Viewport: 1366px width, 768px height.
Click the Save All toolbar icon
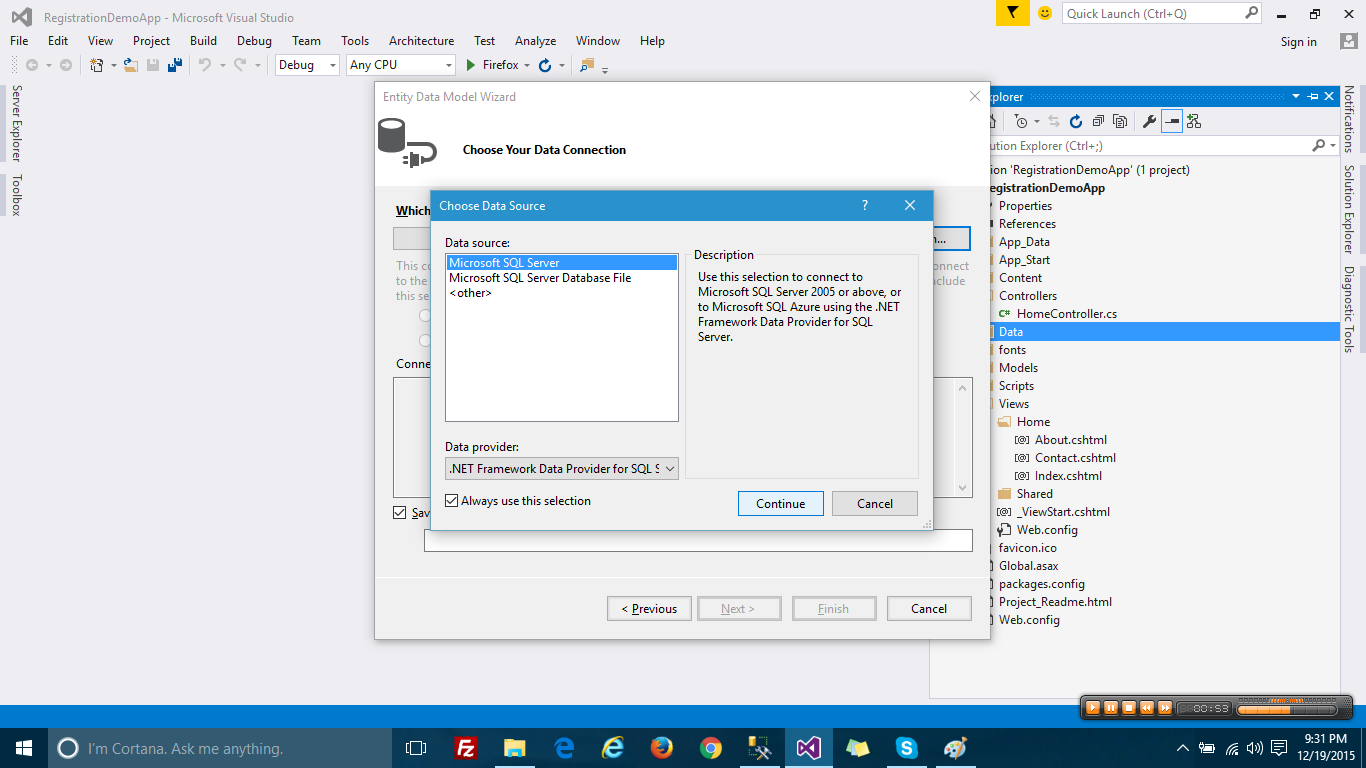tap(175, 64)
